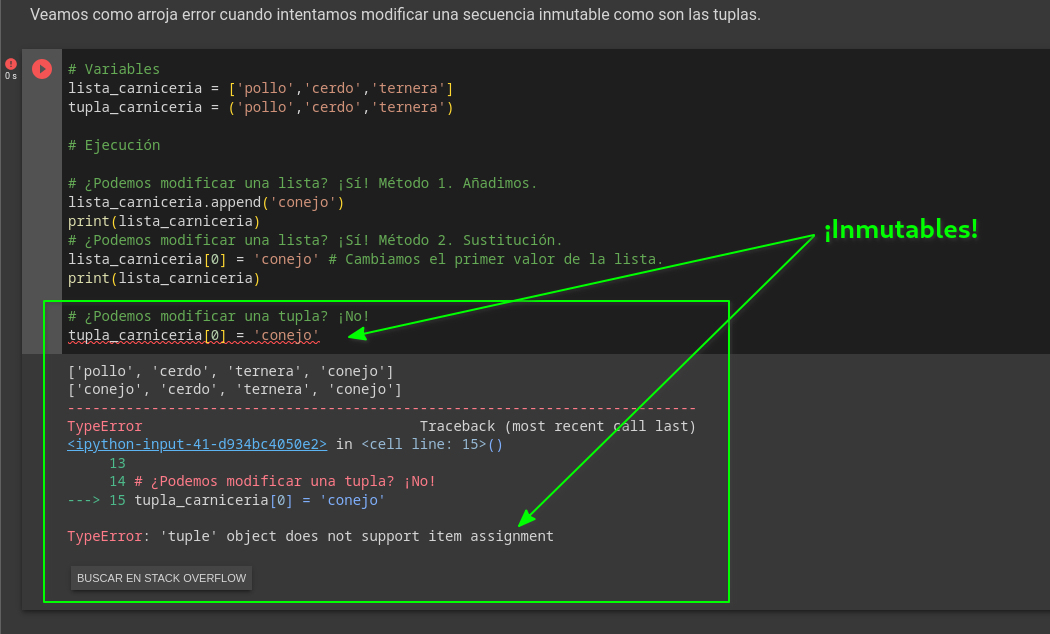The height and width of the screenshot is (634, 1050).
Task: Click the execution time label showing 0 s
Action: (x=10, y=74)
